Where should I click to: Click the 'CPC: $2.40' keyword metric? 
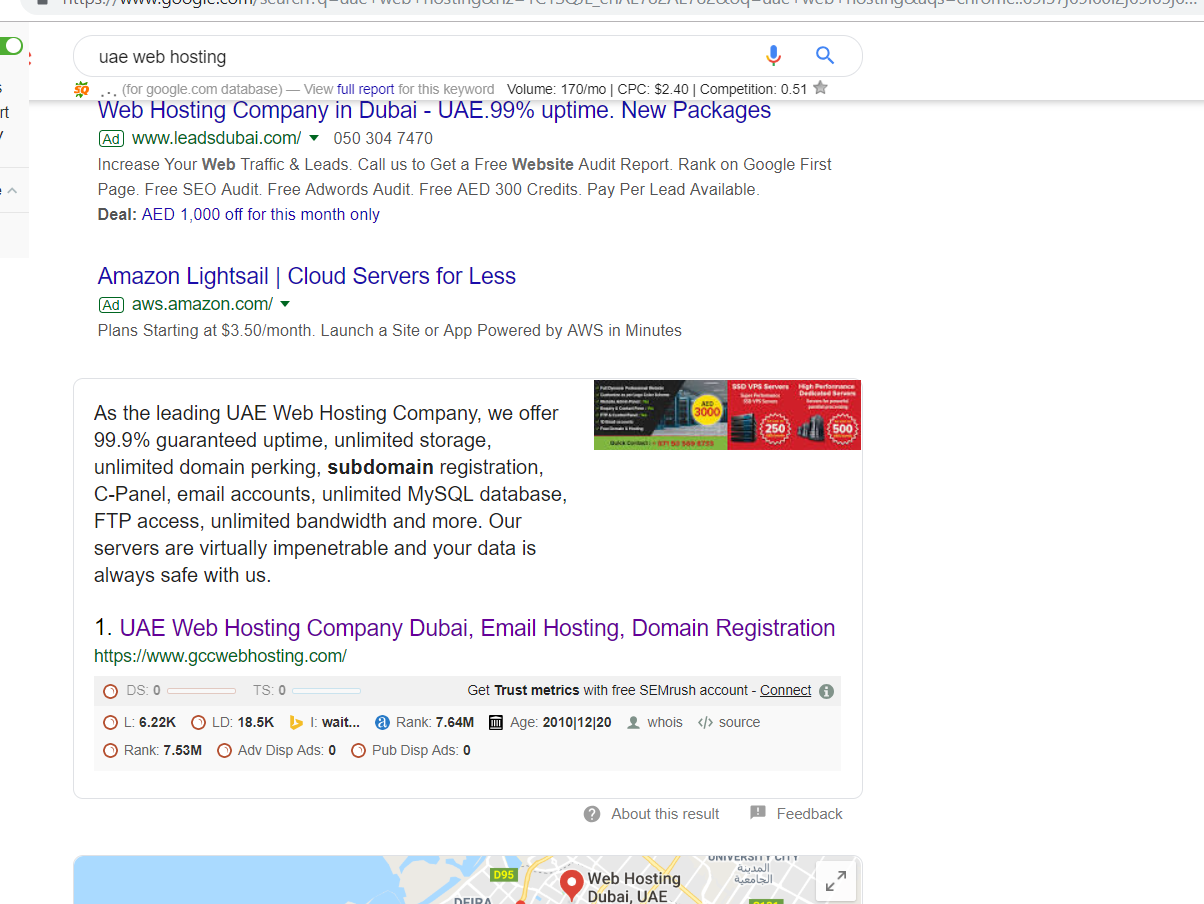click(x=653, y=89)
